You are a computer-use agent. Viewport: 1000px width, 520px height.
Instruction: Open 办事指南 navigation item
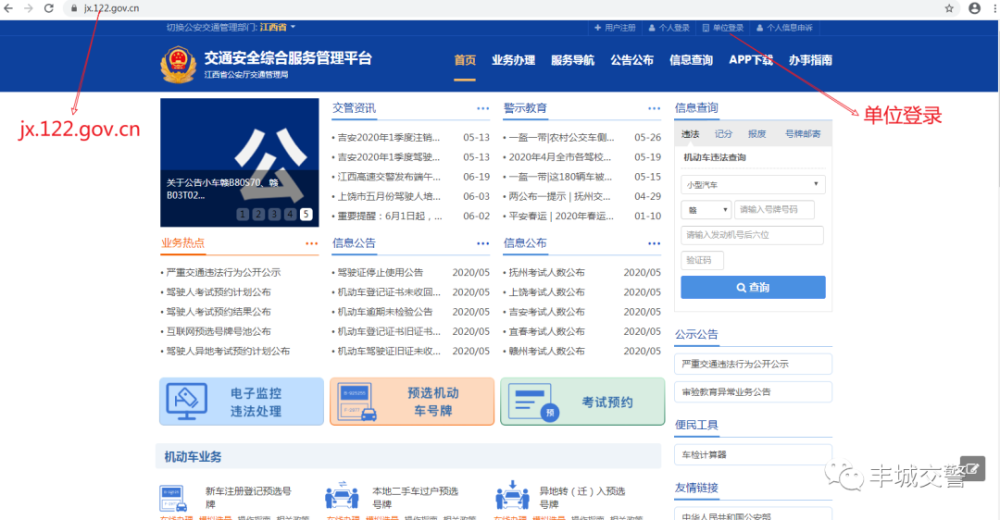[811, 60]
